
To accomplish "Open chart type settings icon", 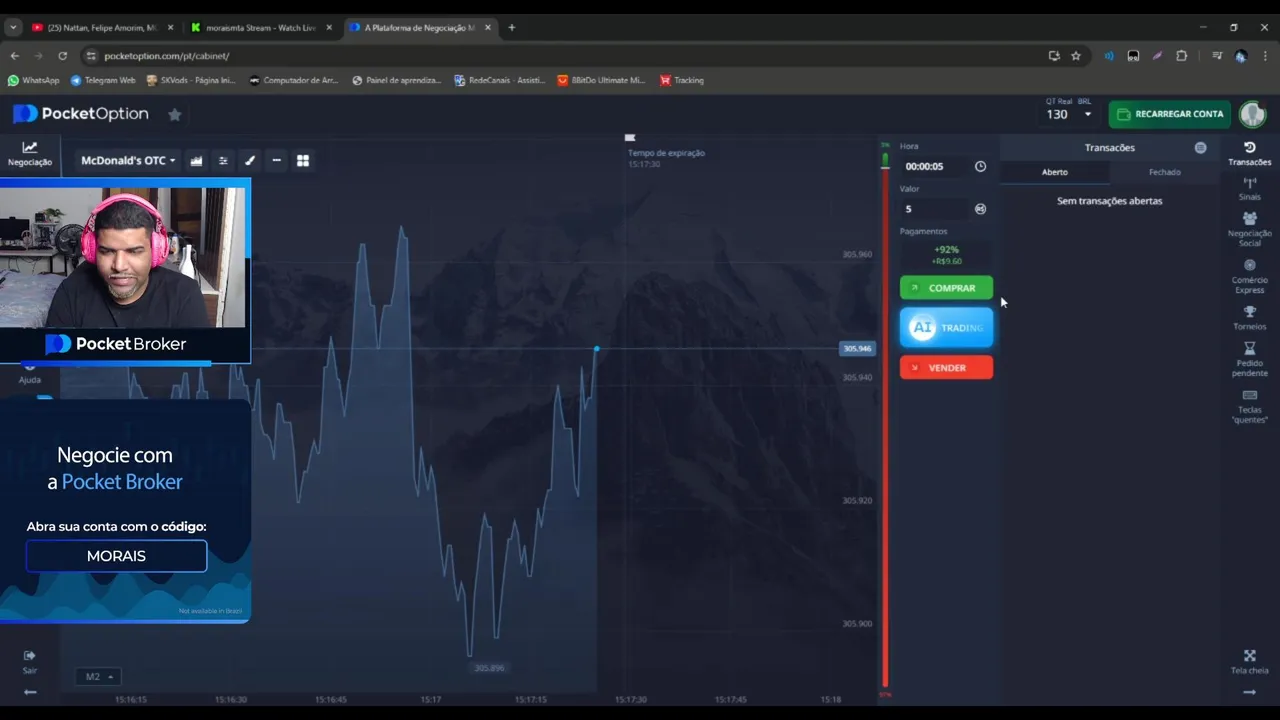I will [x=196, y=160].
